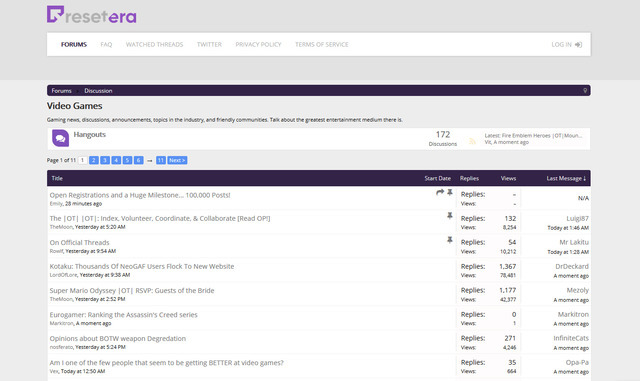640x381 pixels.
Task: Open the Twitter nav link
Action: click(209, 45)
